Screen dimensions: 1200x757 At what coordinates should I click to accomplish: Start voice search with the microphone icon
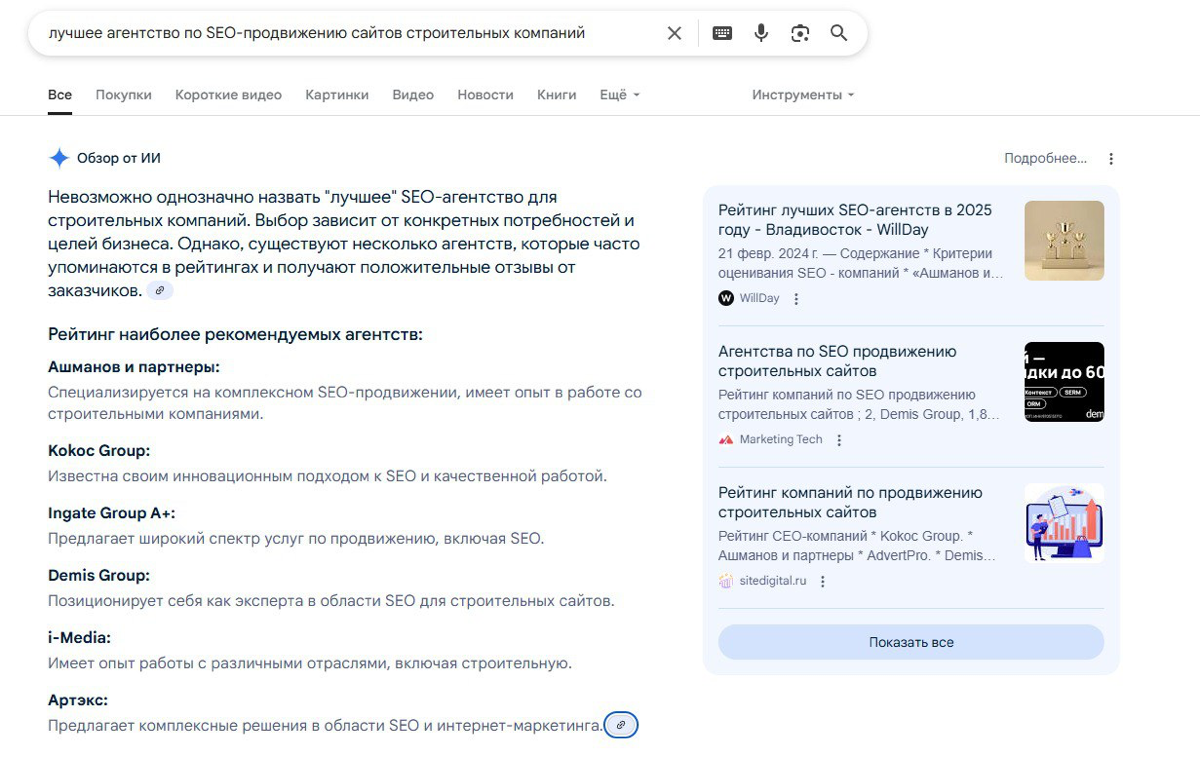(x=761, y=33)
